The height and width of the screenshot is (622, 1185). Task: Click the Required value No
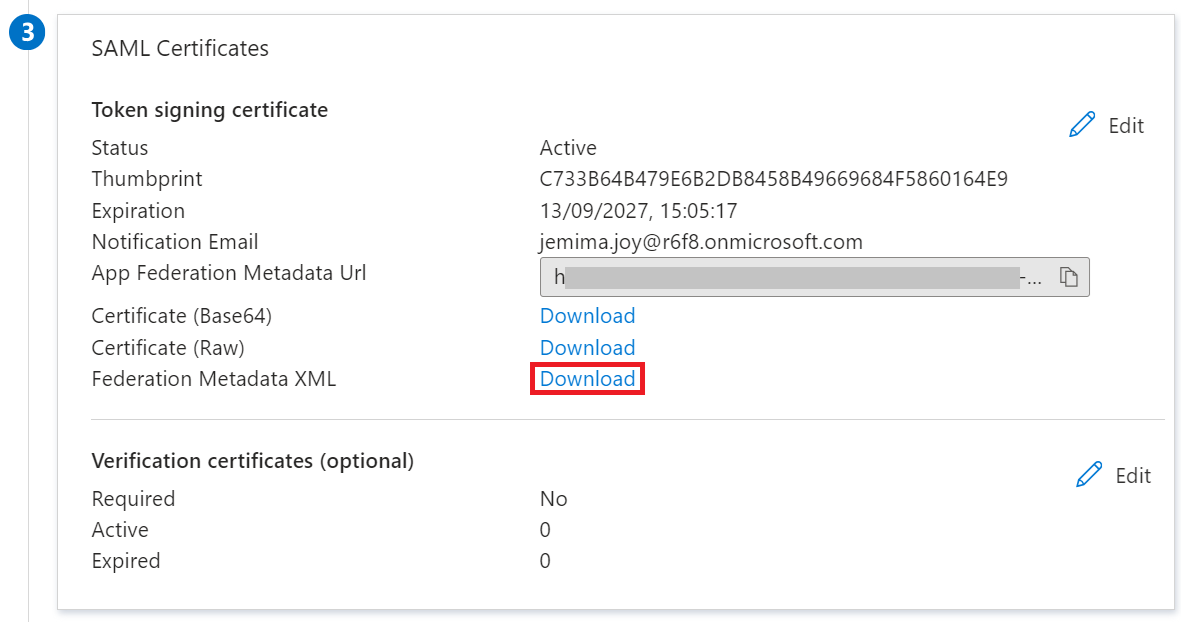[553, 499]
